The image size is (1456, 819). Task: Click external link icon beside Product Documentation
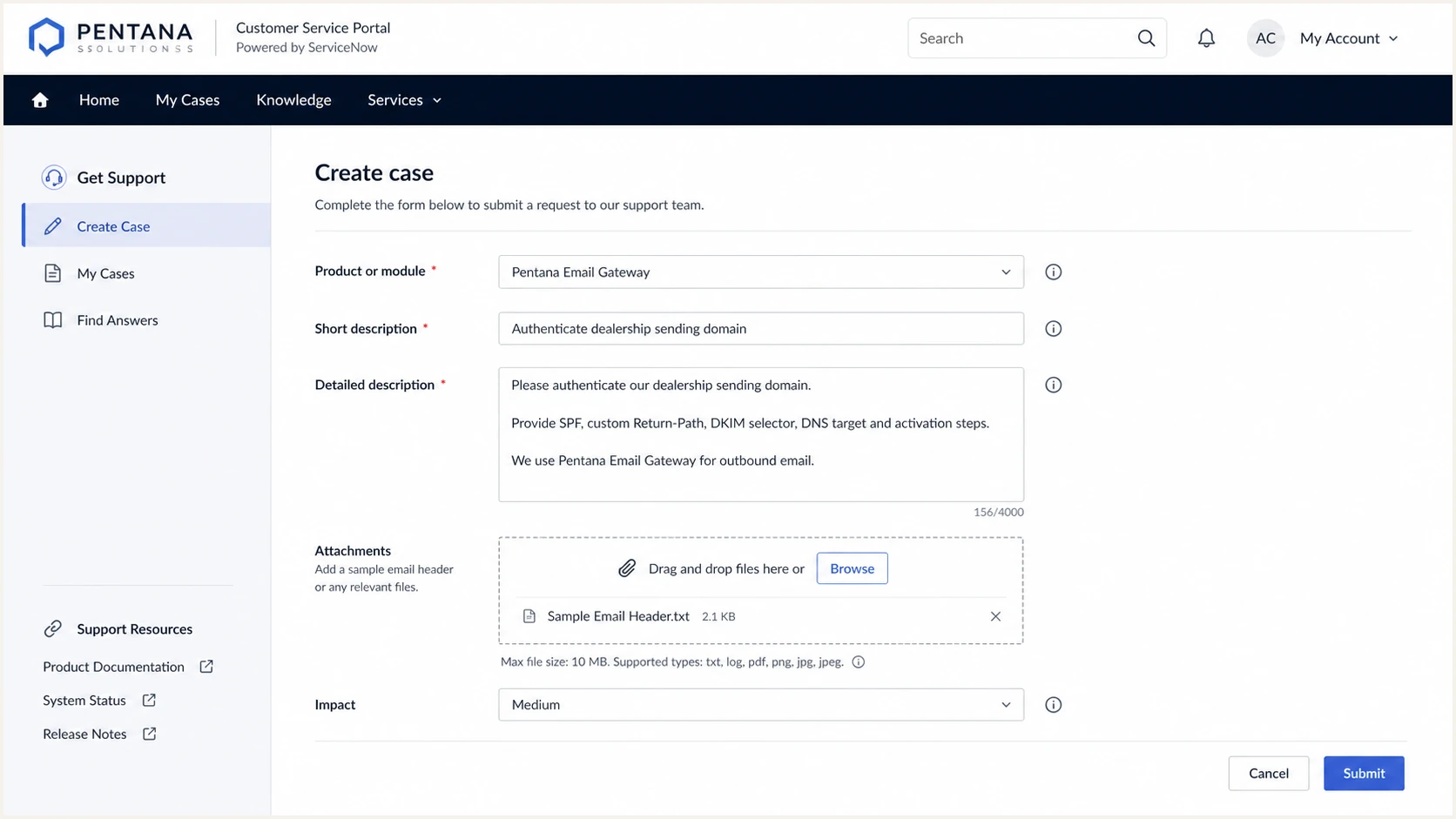coord(206,667)
